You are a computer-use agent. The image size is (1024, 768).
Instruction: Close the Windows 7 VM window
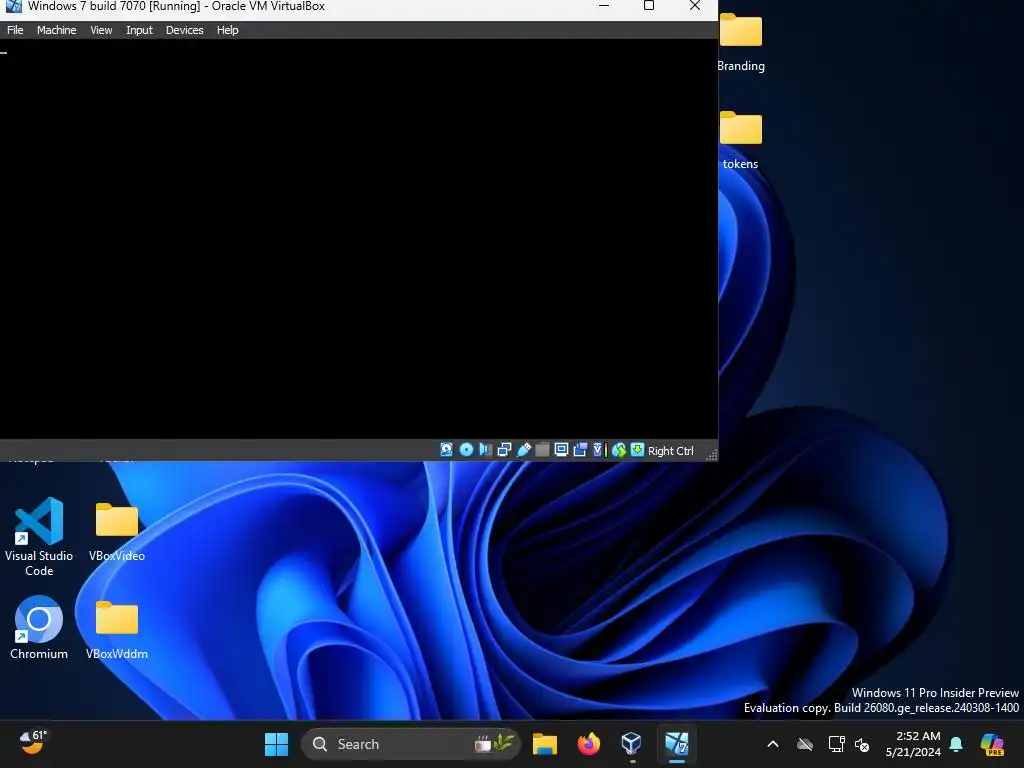coord(695,6)
